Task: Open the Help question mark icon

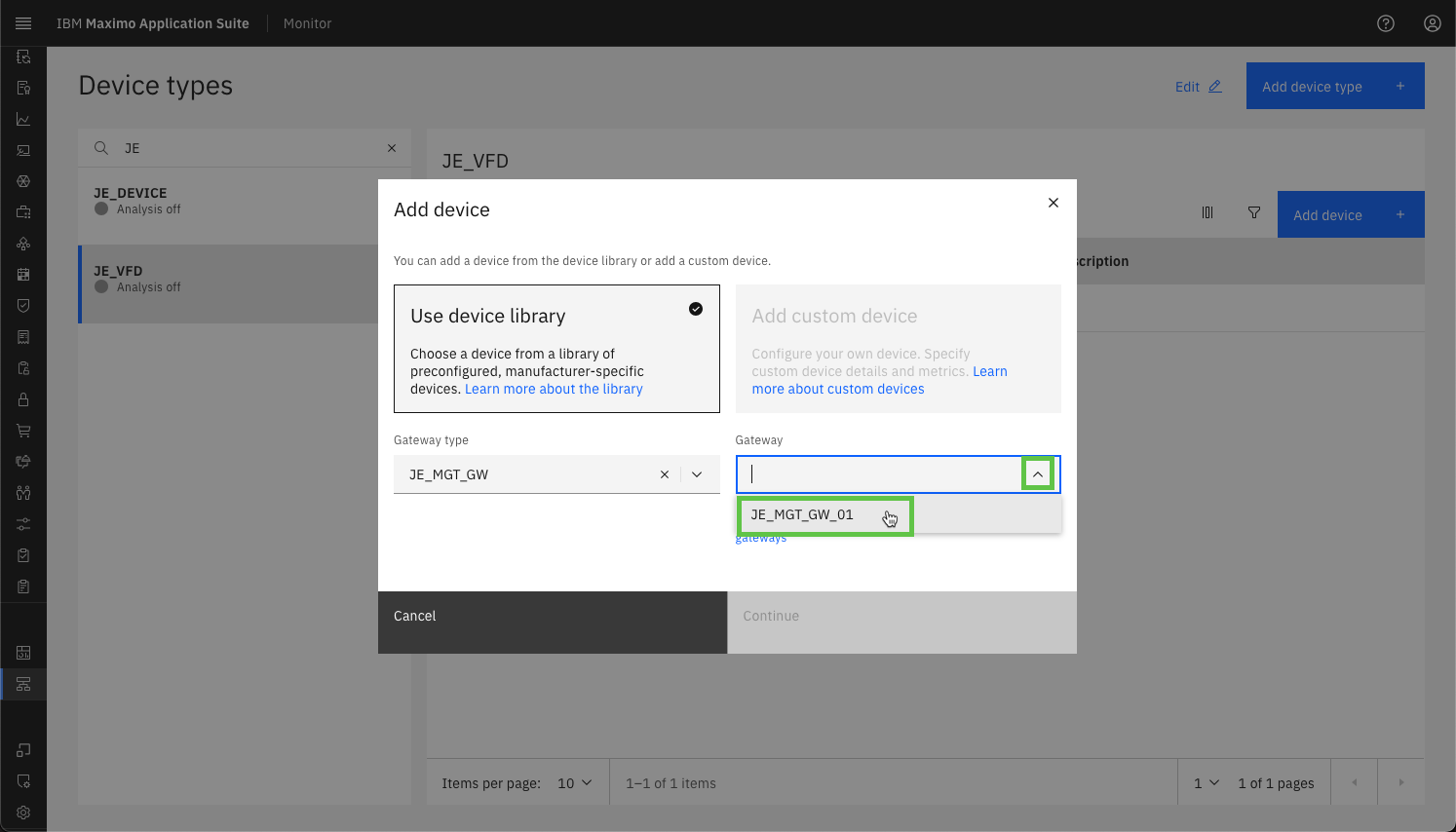Action: click(1386, 23)
